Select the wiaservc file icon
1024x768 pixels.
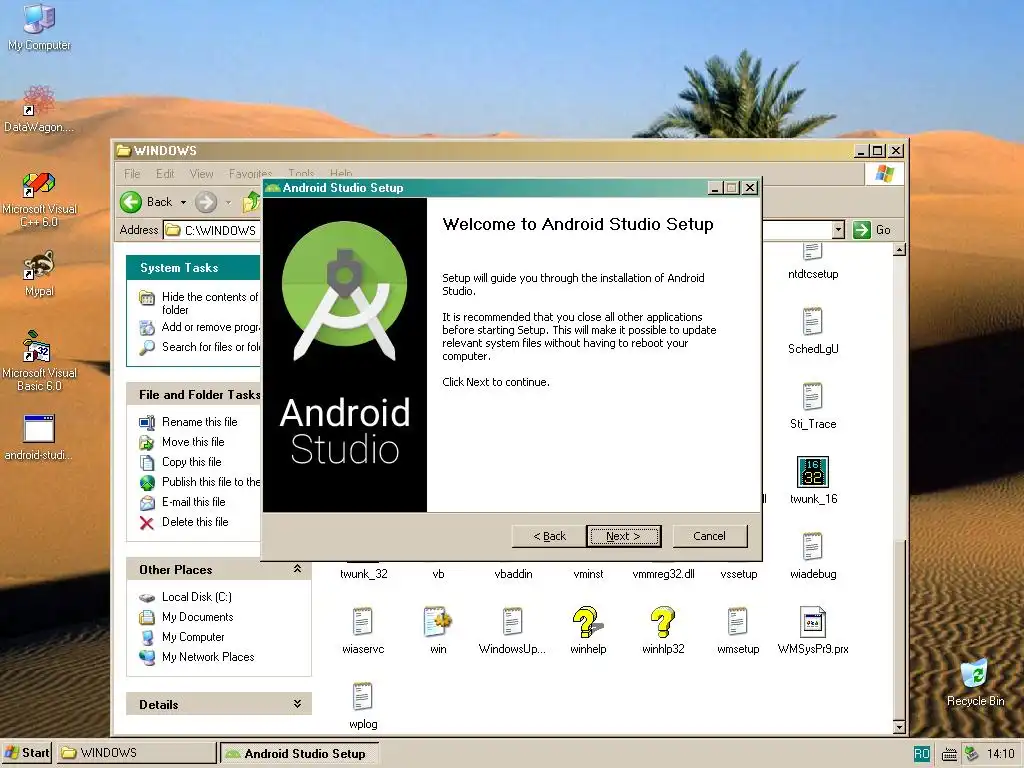coord(362,631)
